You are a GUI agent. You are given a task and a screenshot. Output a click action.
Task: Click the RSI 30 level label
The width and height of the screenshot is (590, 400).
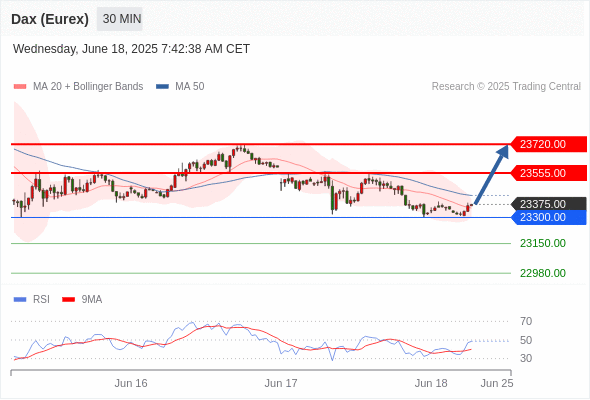pos(526,358)
